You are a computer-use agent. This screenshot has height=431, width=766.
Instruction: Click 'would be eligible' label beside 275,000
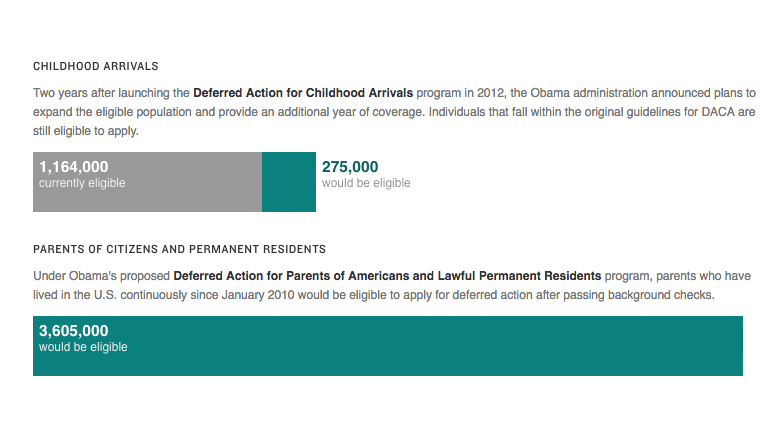tap(366, 183)
